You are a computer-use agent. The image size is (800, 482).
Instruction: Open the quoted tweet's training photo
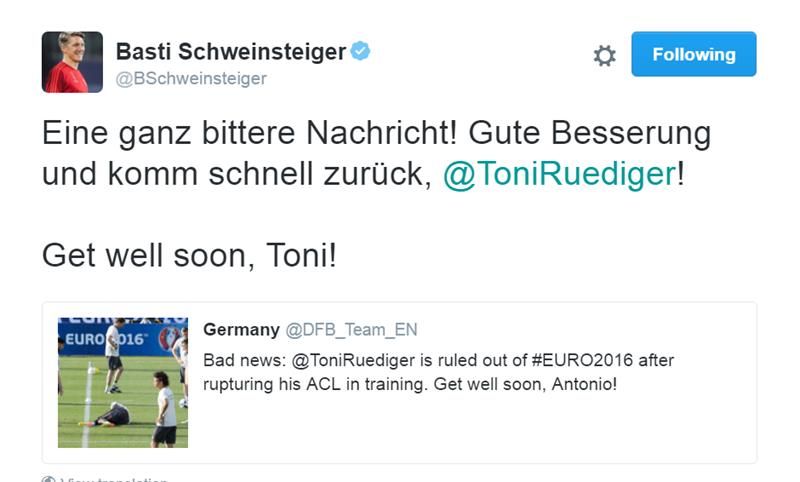click(123, 382)
